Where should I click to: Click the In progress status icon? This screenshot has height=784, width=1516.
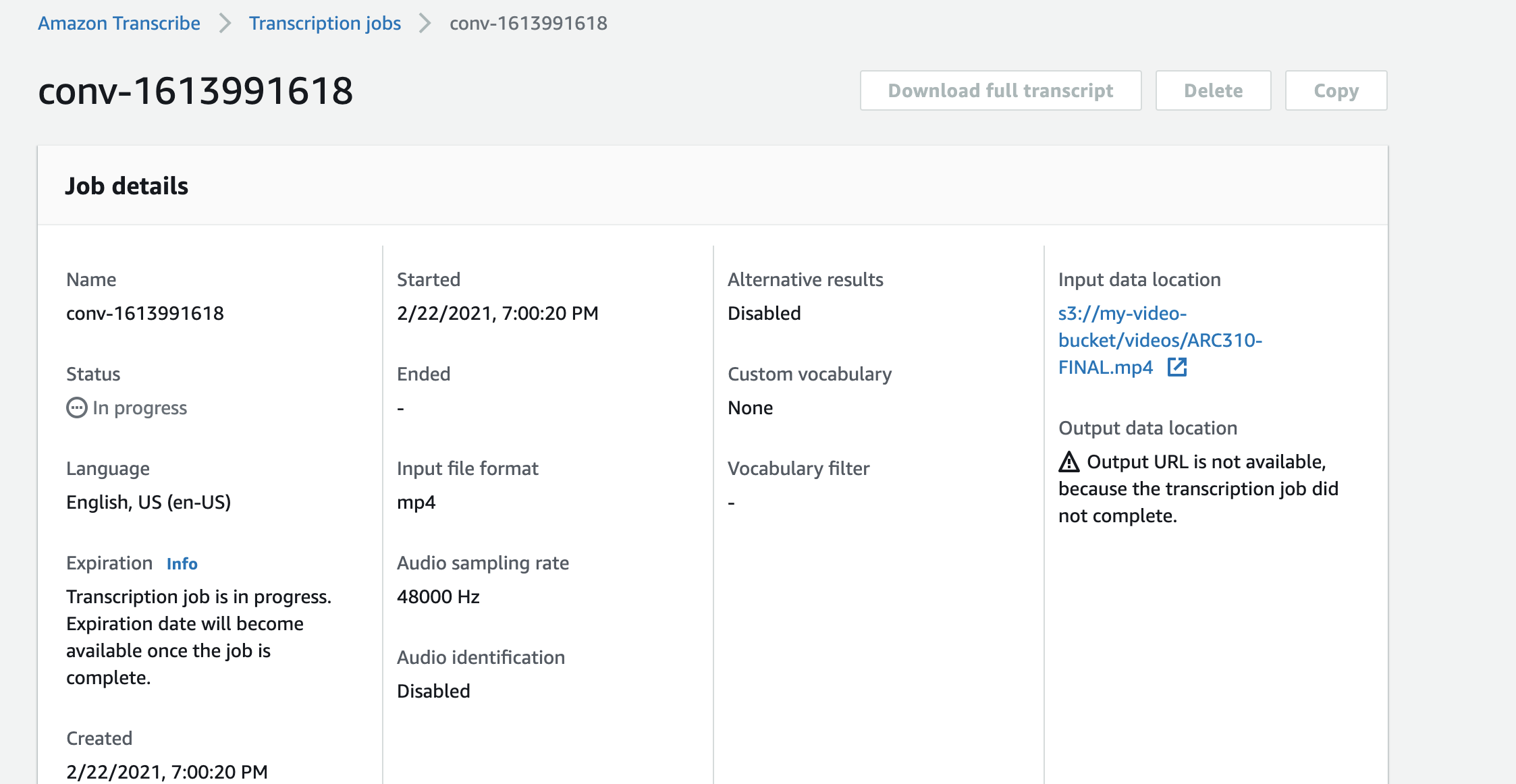tap(76, 408)
